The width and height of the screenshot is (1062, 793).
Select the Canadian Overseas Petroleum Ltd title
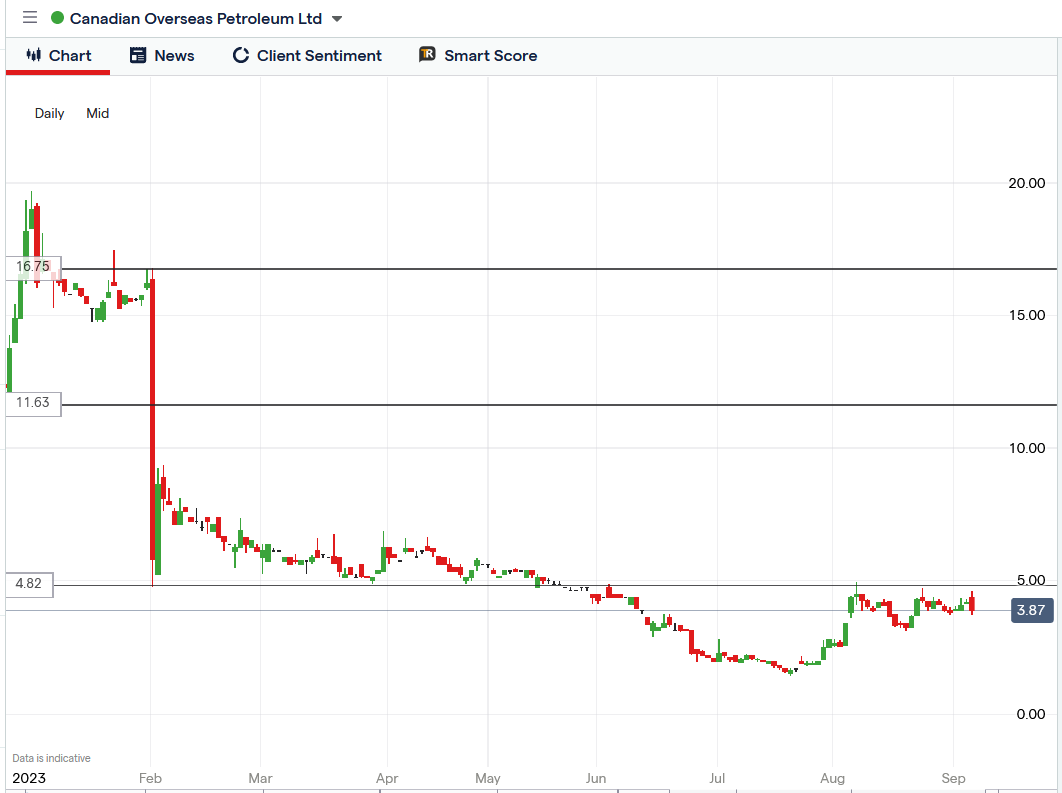(x=196, y=18)
